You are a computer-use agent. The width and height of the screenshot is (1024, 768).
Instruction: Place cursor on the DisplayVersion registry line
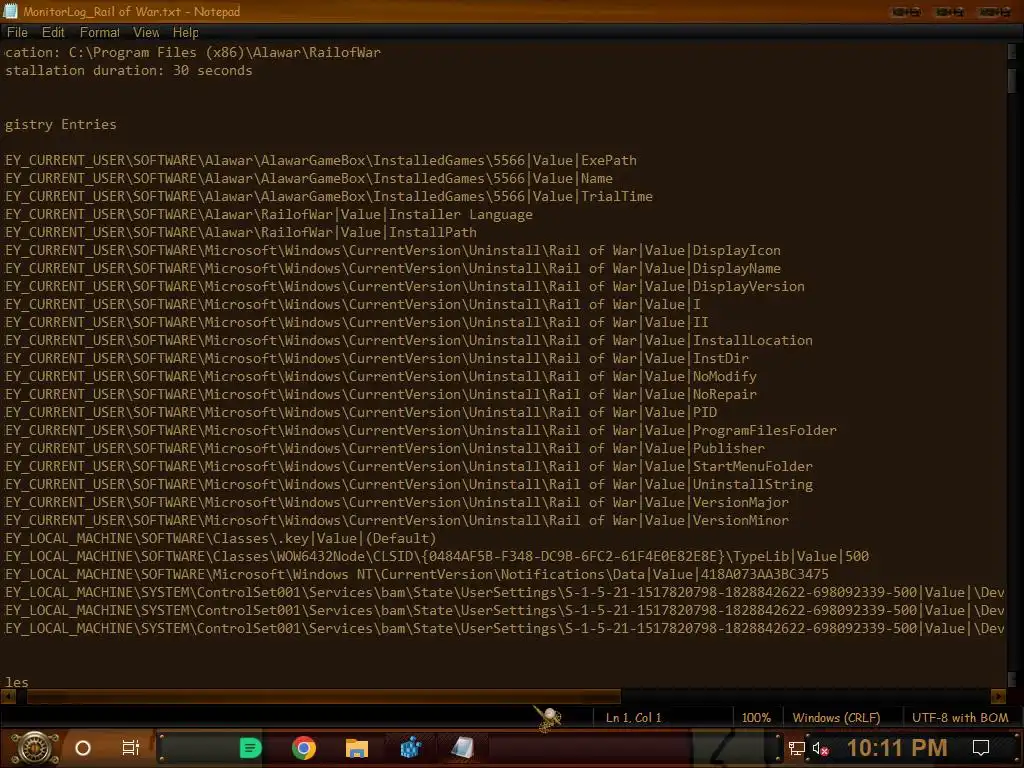pyautogui.click(x=405, y=287)
